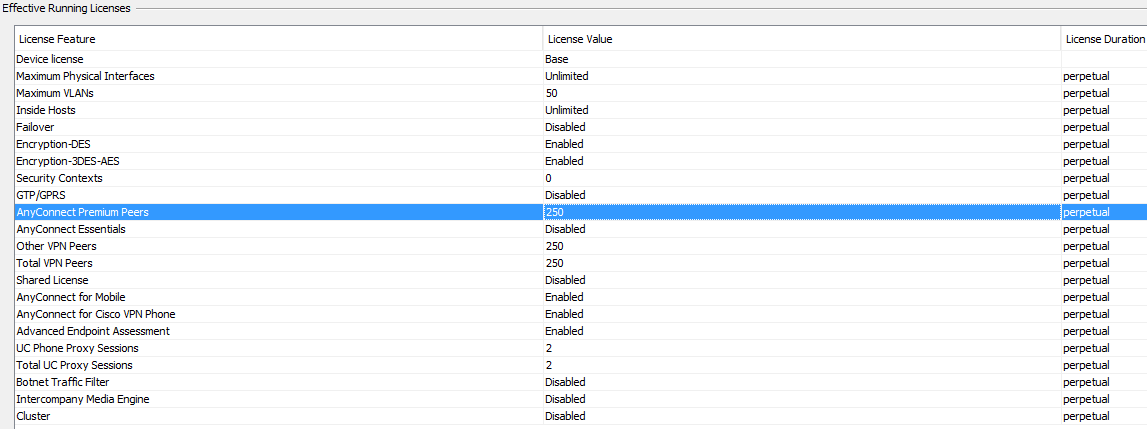This screenshot has height=429, width=1147.
Task: Click perpetual duration for Maximum Physical Interfaces
Action: [x=1086, y=76]
